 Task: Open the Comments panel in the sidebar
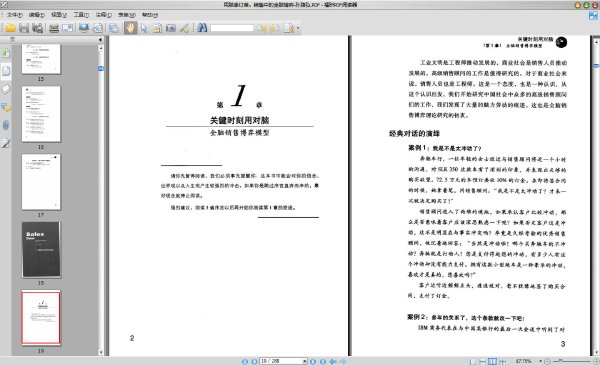[x=6, y=107]
